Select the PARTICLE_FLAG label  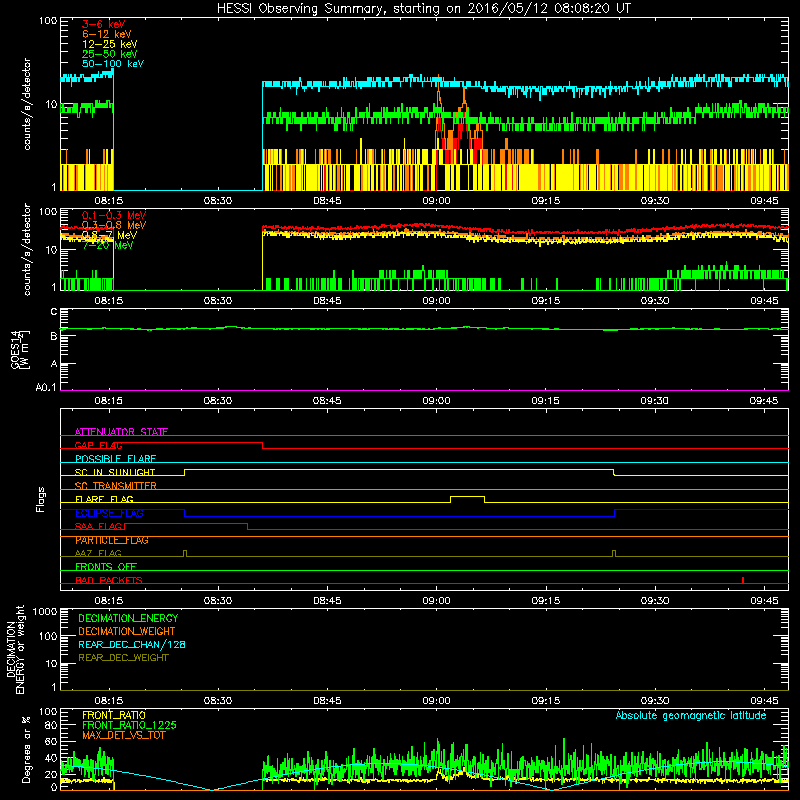coord(112,540)
